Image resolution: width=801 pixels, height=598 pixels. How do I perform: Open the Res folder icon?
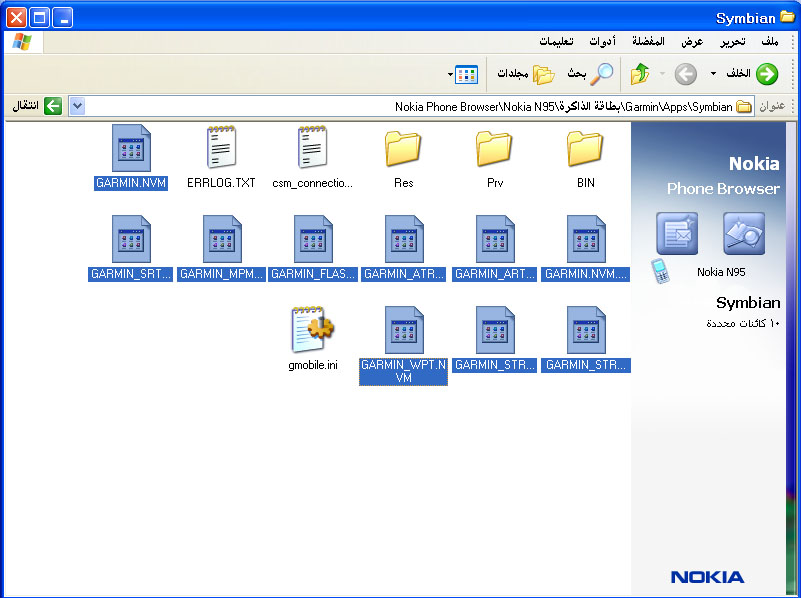pos(403,149)
